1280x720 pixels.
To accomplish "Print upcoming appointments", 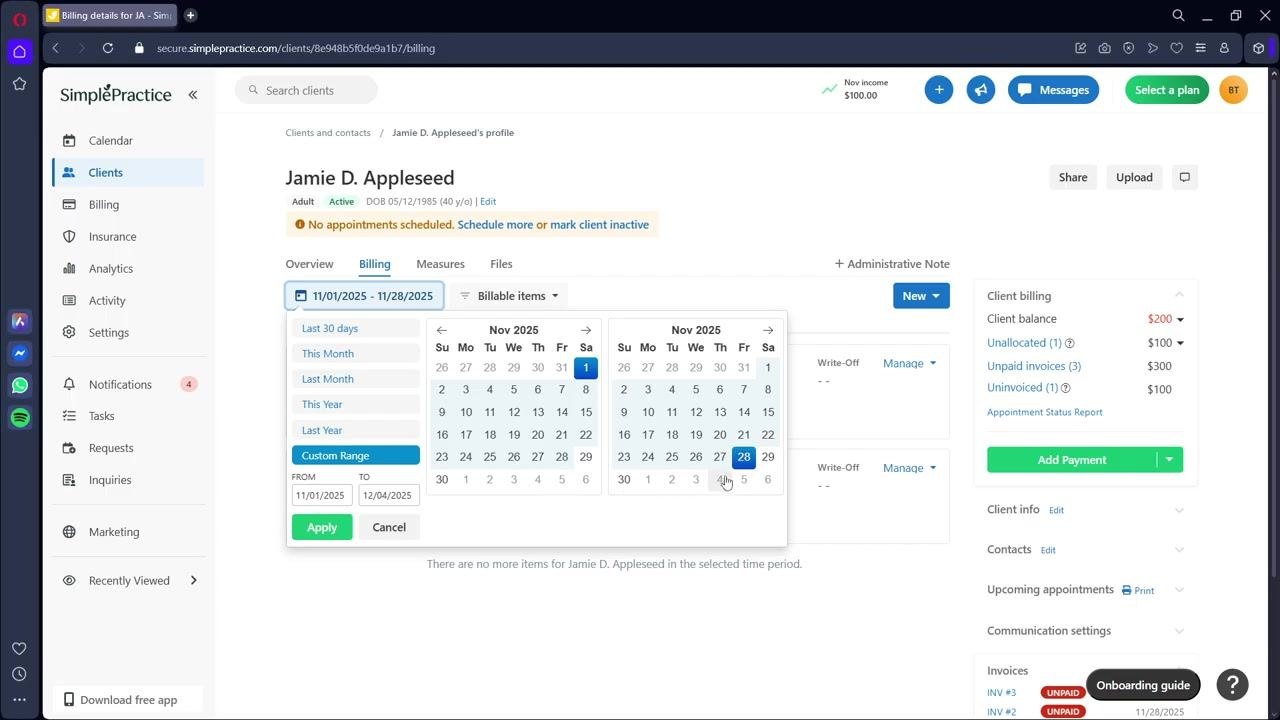I will pyautogui.click(x=1138, y=591).
